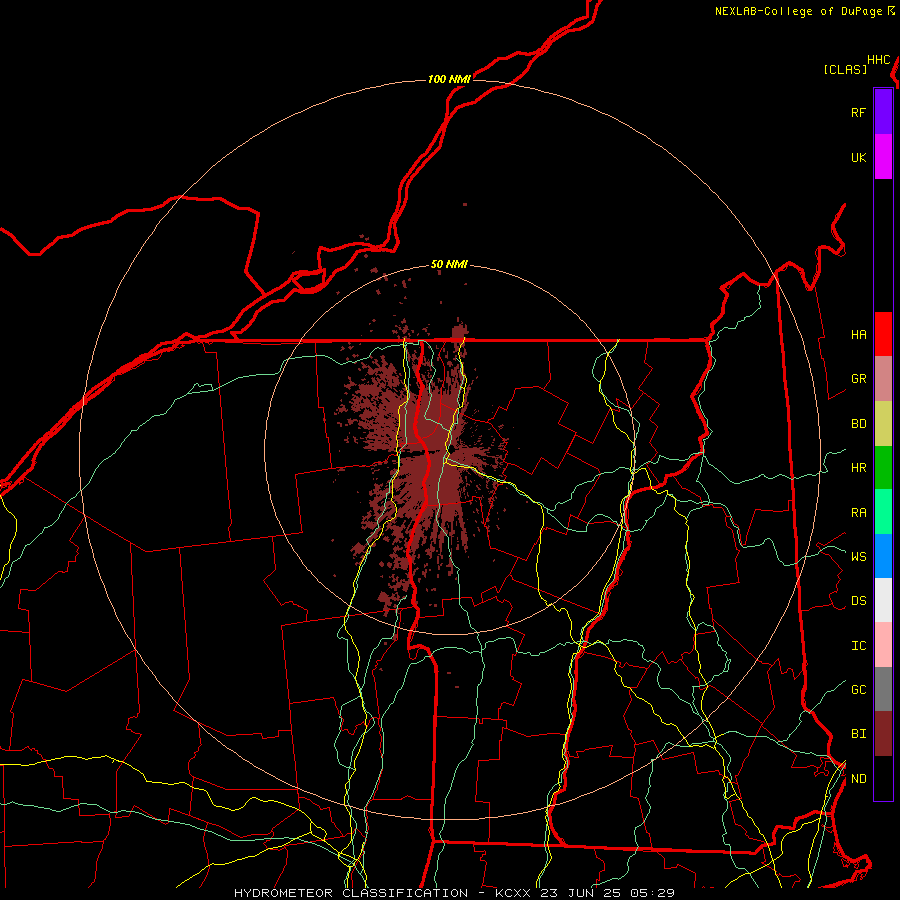
Task: Select the BD yellow legend block
Action: [883, 424]
